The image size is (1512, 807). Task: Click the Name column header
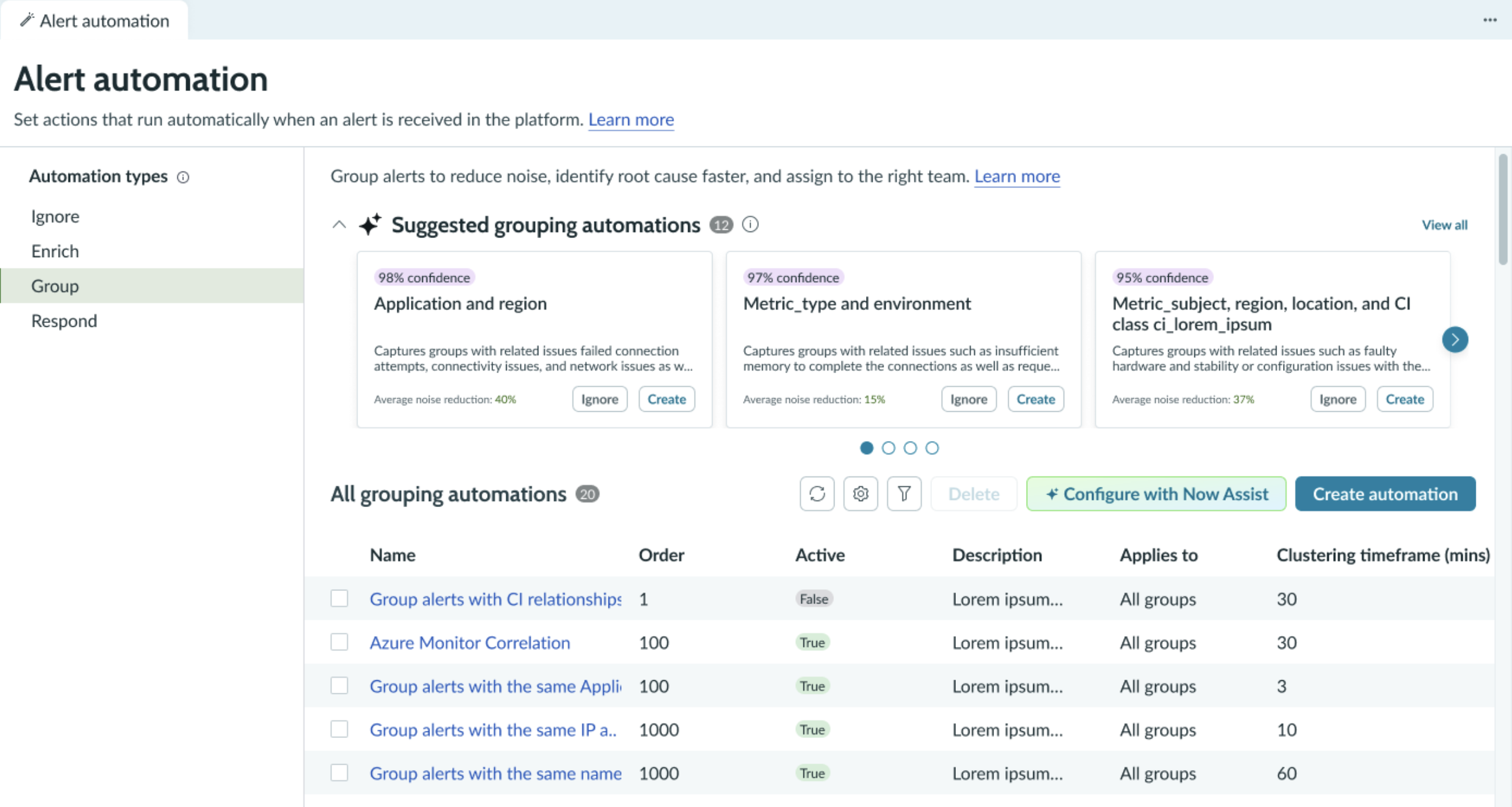click(393, 555)
